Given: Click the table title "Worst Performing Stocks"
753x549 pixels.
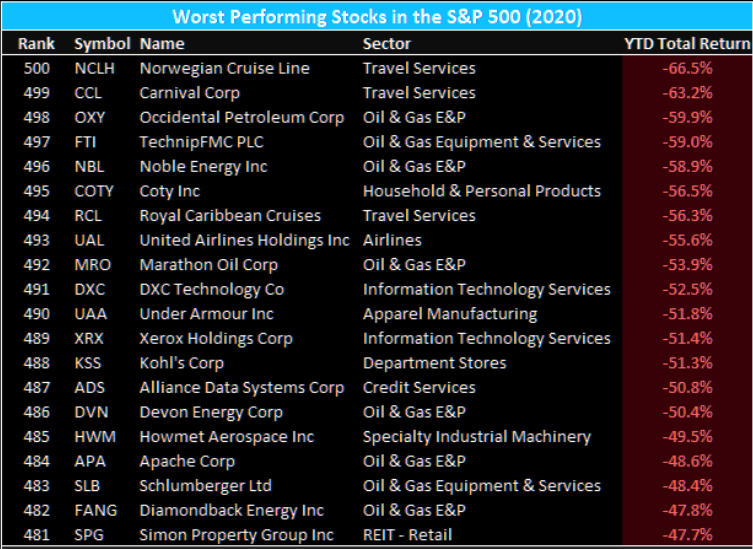Looking at the screenshot, I should pos(377,17).
